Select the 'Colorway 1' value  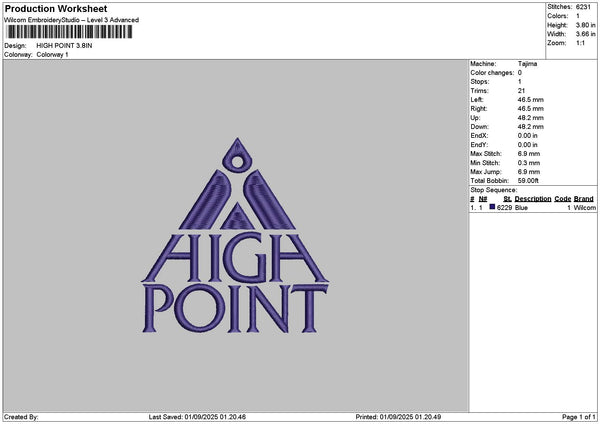pyautogui.click(x=52, y=55)
